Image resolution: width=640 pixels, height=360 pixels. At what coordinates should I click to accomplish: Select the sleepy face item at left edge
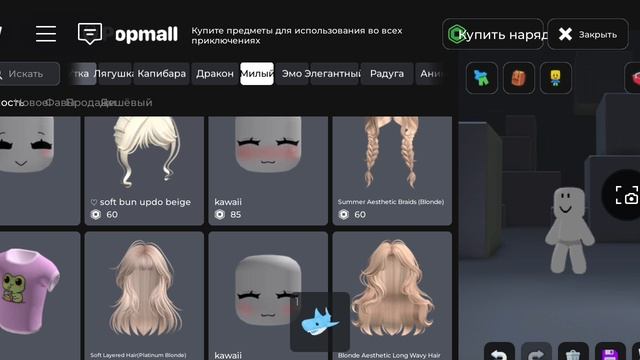[x=40, y=171]
